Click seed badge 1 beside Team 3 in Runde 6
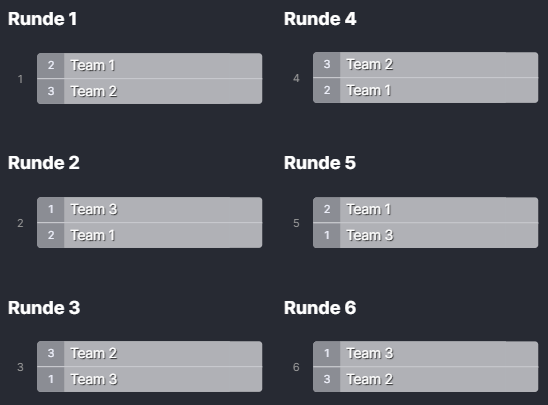The image size is (548, 405). (327, 354)
